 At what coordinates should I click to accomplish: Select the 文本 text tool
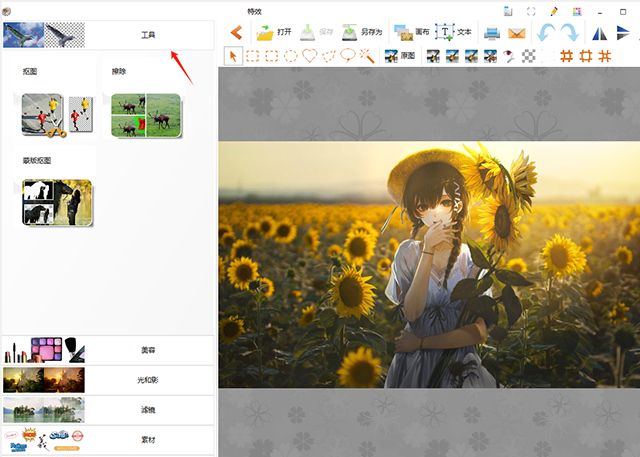pyautogui.click(x=455, y=33)
